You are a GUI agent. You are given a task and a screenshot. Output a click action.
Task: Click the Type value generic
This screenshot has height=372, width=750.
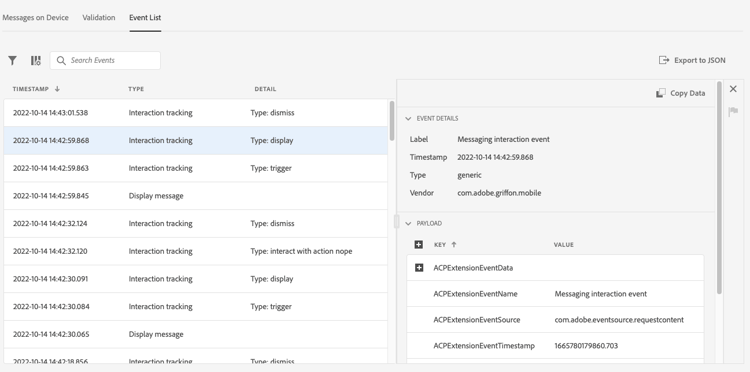click(469, 175)
